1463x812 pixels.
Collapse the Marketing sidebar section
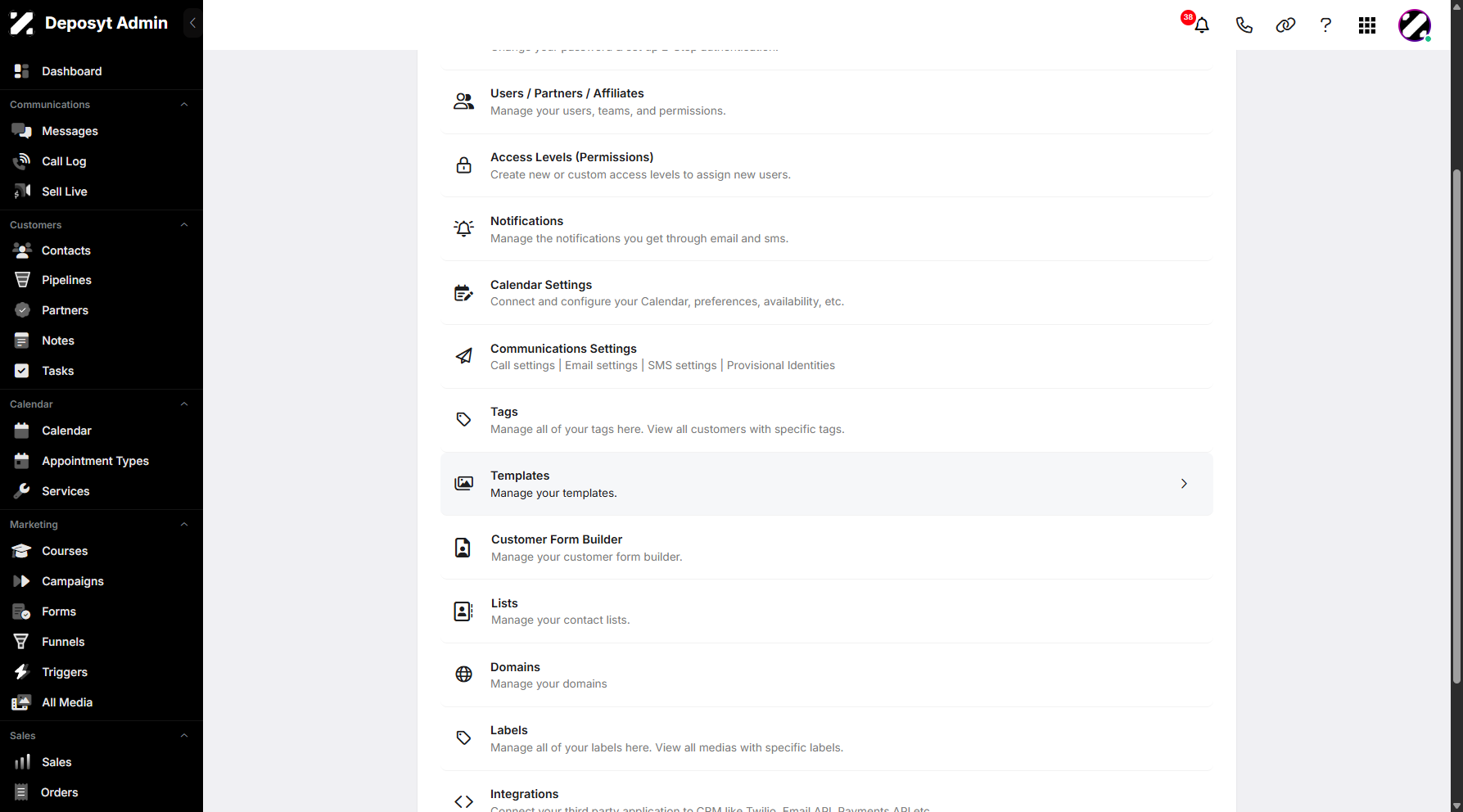184,525
